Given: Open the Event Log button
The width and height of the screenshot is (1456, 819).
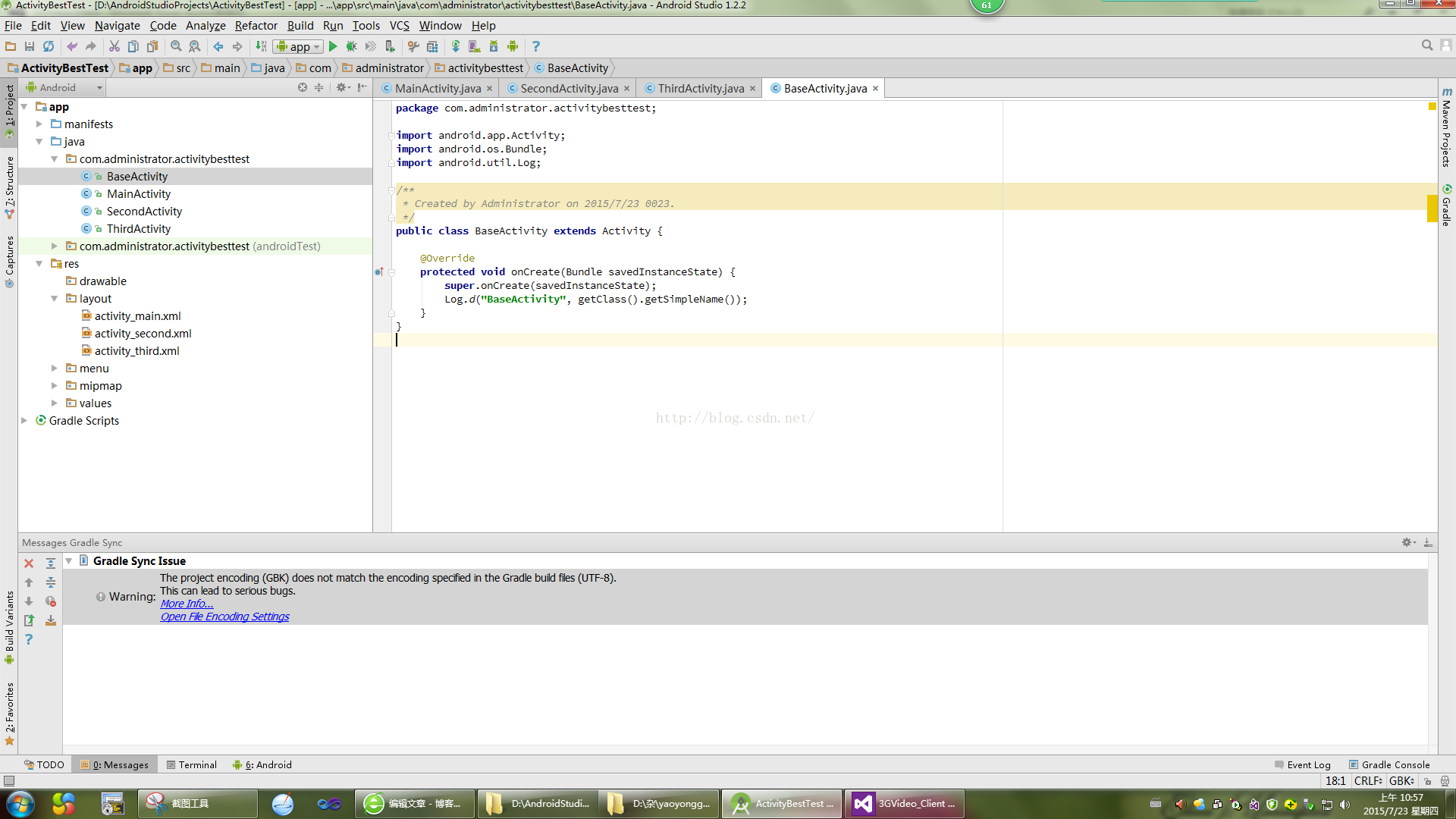Looking at the screenshot, I should pyautogui.click(x=1303, y=764).
